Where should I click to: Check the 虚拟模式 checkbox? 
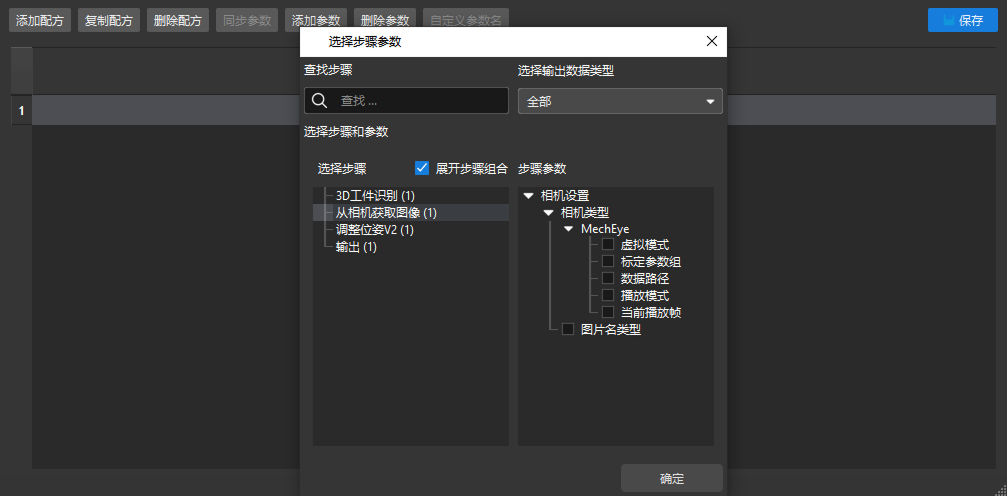point(608,245)
